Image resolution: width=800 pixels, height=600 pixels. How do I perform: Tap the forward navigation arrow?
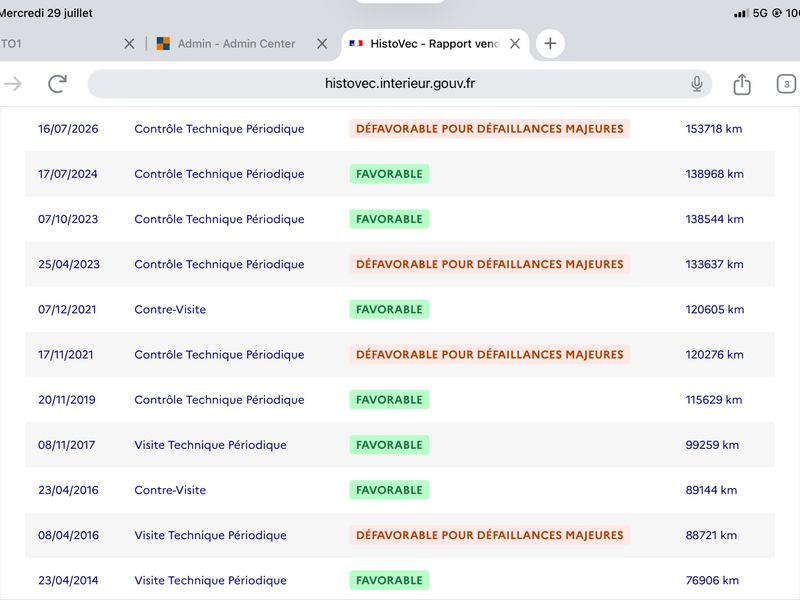13,84
